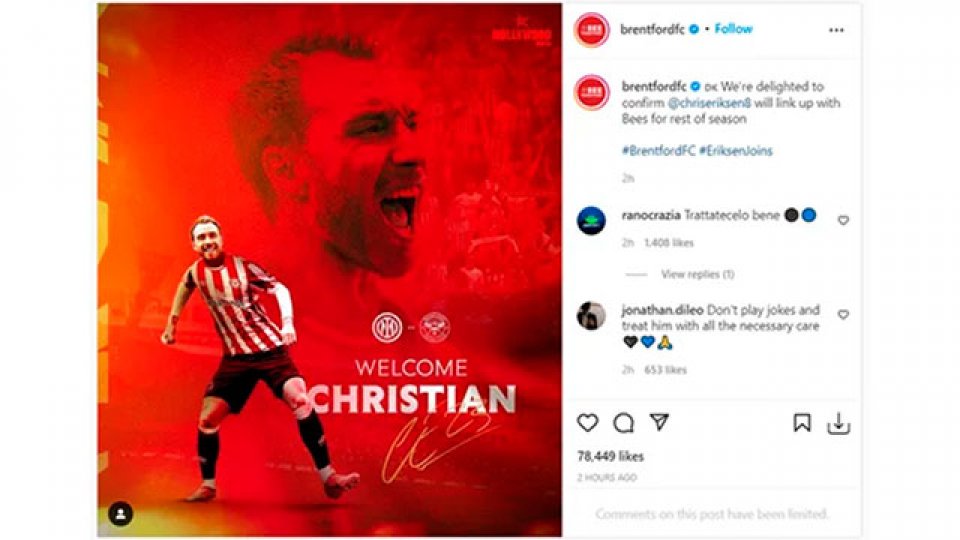Open the #EriksenJoins hashtag
Image resolution: width=960 pixels, height=540 pixels.
tap(735, 151)
